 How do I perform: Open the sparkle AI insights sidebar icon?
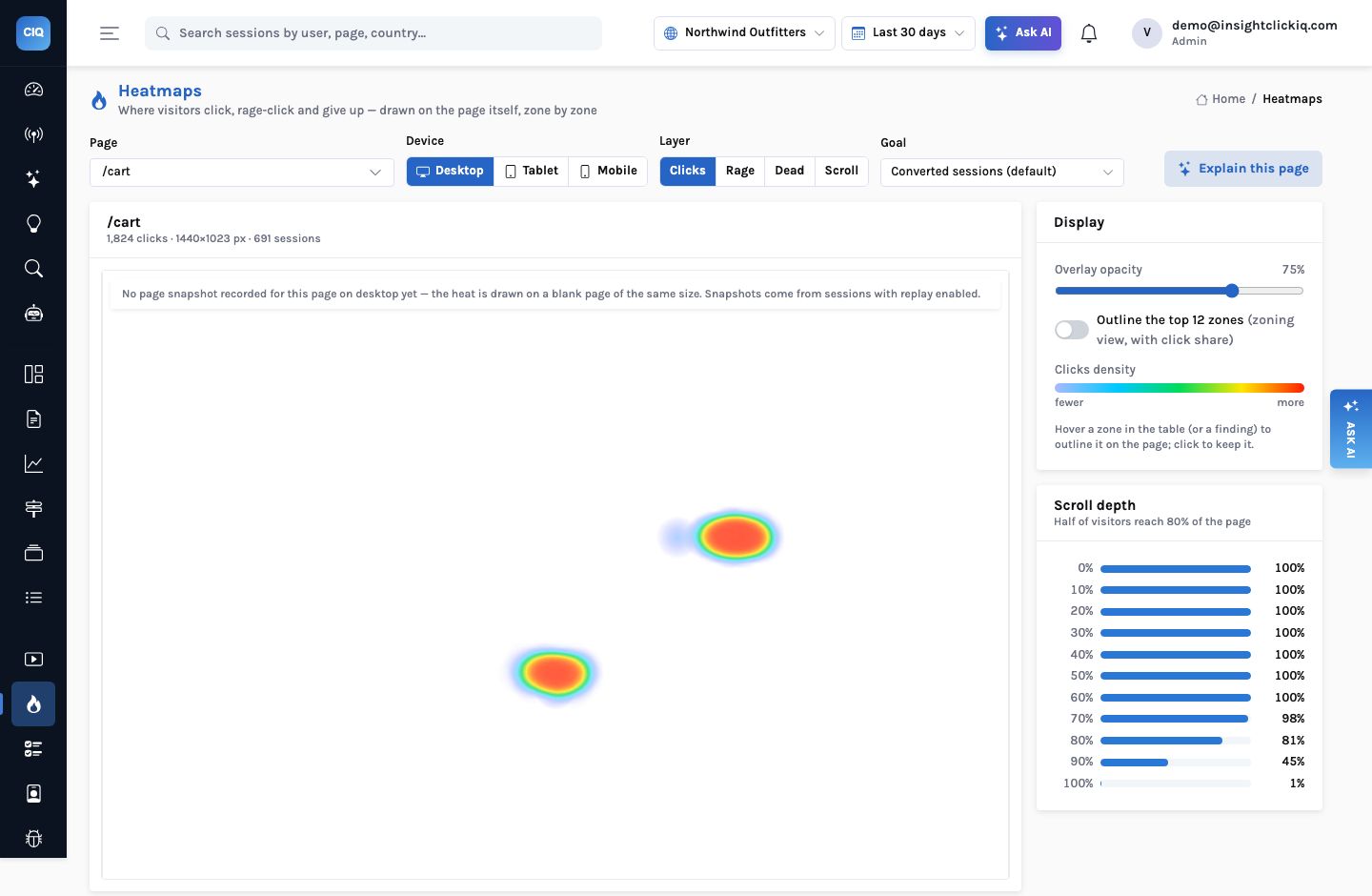point(33,179)
